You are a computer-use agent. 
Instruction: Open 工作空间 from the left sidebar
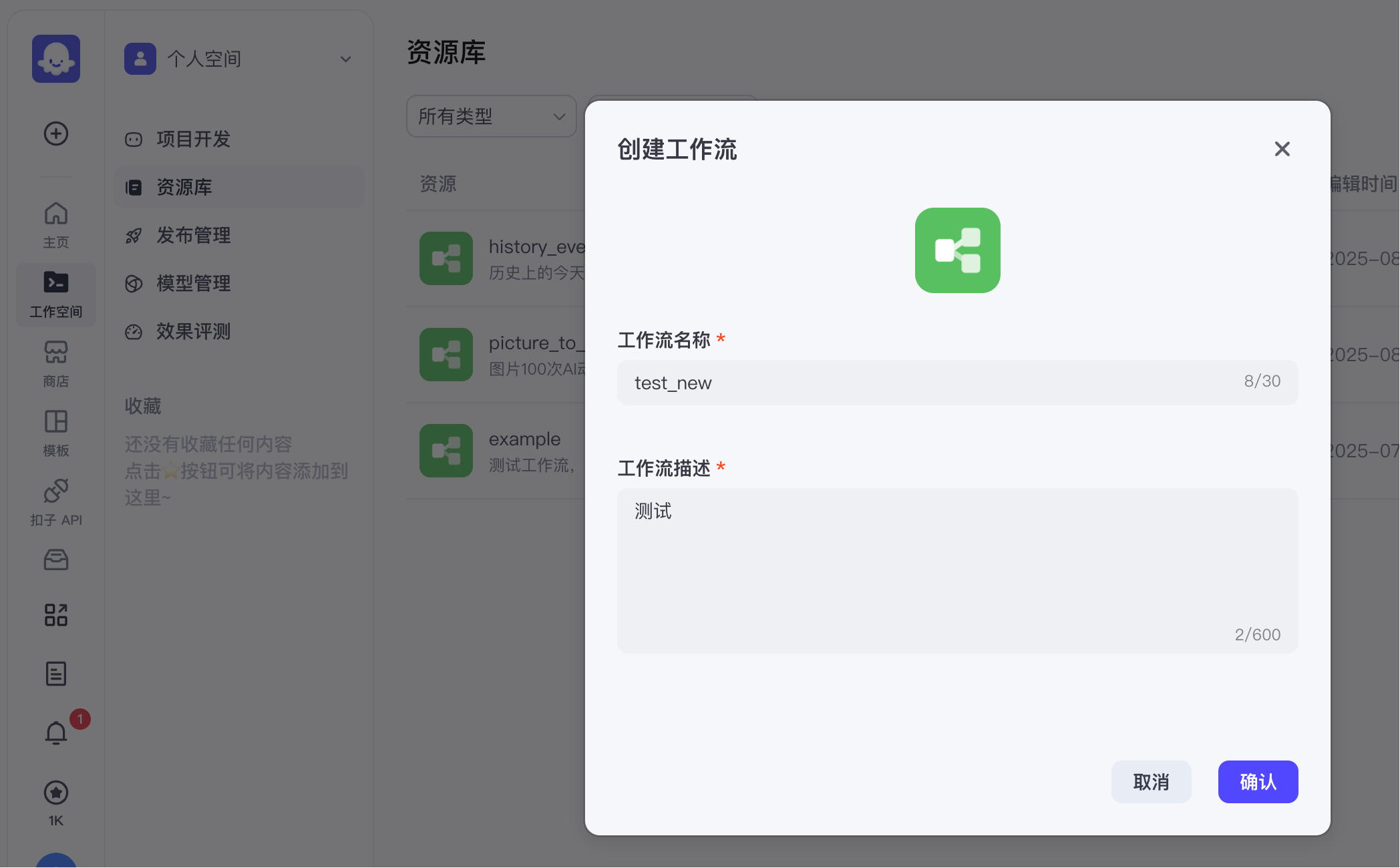[x=55, y=294]
